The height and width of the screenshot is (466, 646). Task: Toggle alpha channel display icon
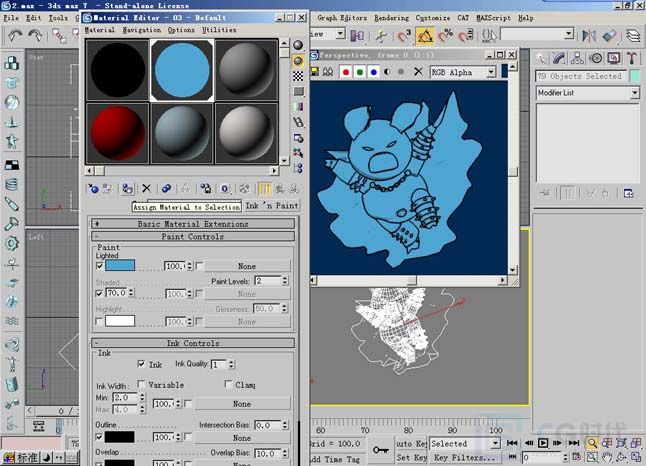pos(387,72)
